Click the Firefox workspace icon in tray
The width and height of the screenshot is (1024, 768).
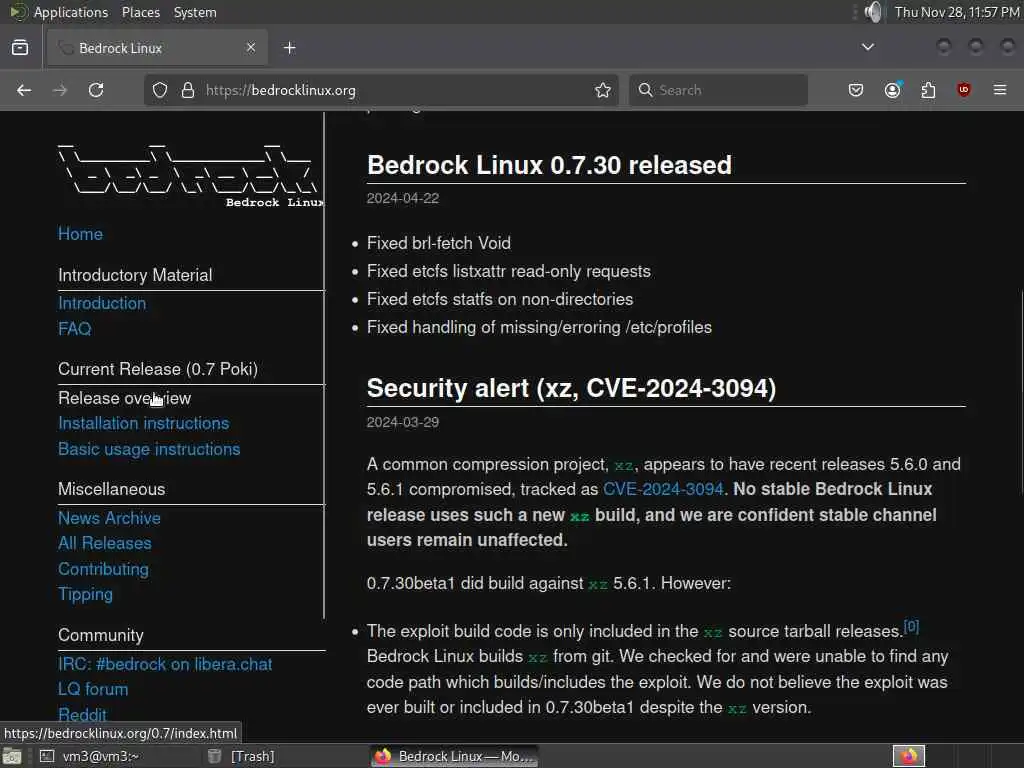[909, 756]
